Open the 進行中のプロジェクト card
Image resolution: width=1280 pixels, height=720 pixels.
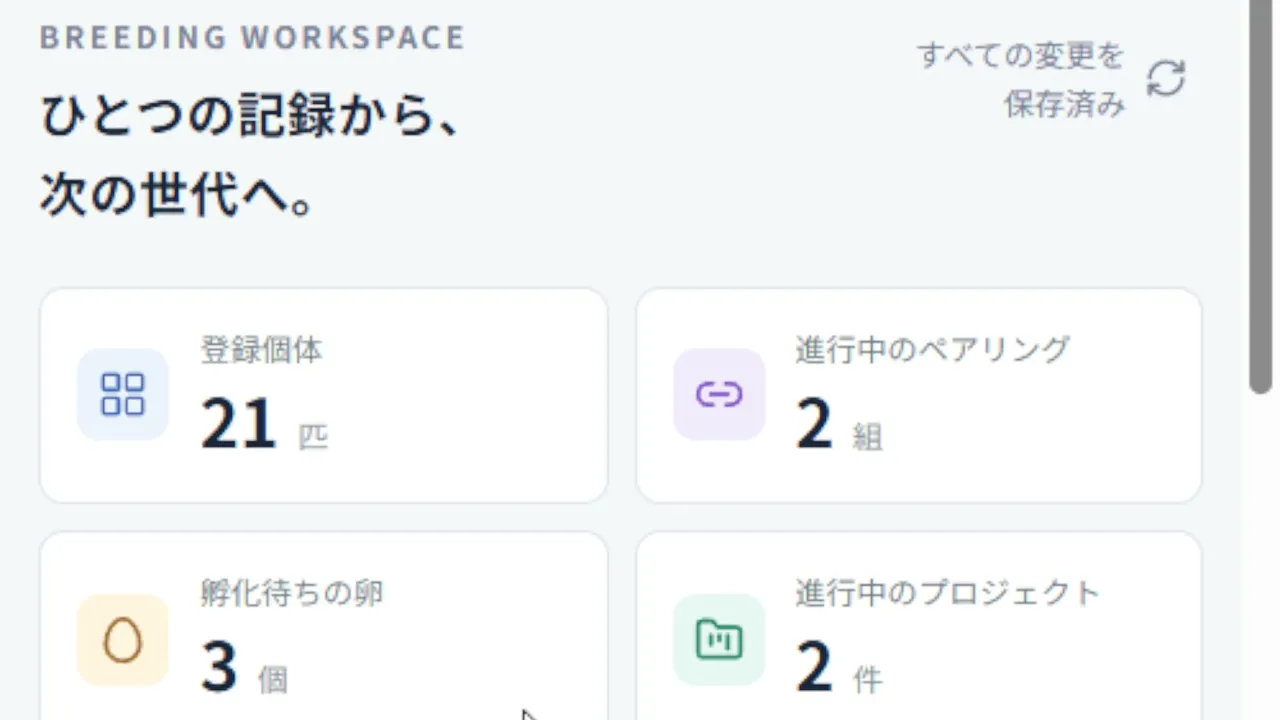tap(919, 626)
